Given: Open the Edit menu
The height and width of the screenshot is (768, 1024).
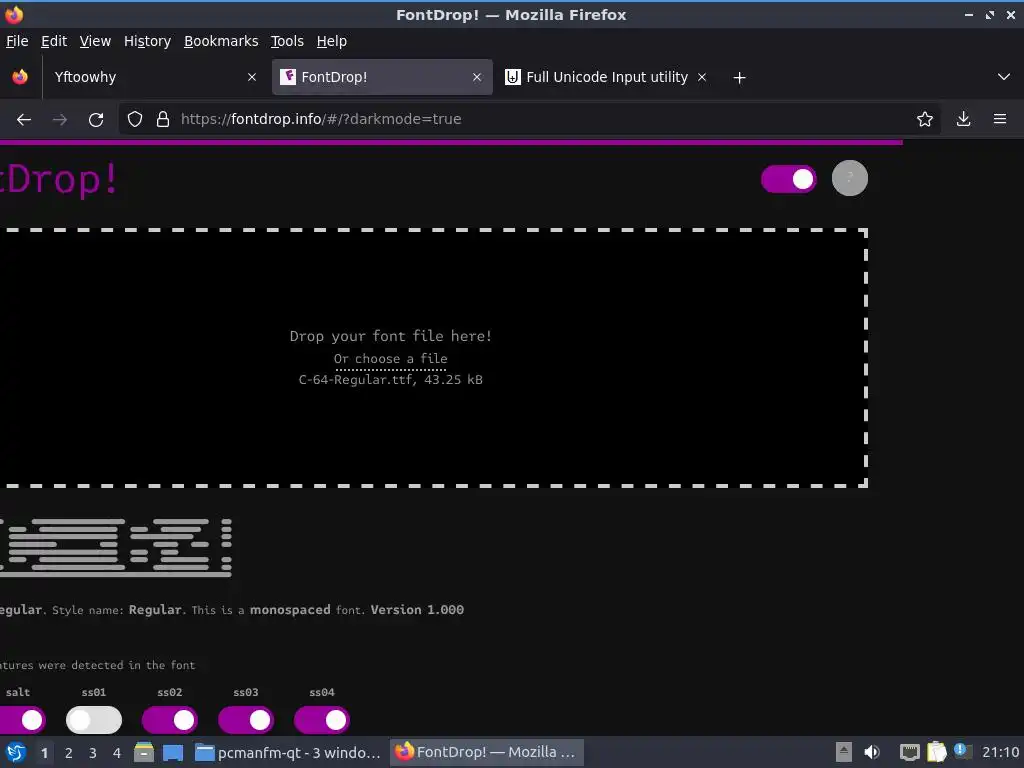Looking at the screenshot, I should pos(54,41).
